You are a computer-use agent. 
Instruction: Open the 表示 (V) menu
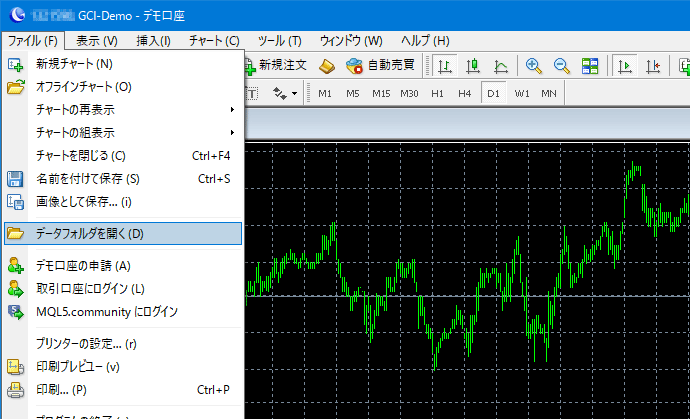(97, 41)
